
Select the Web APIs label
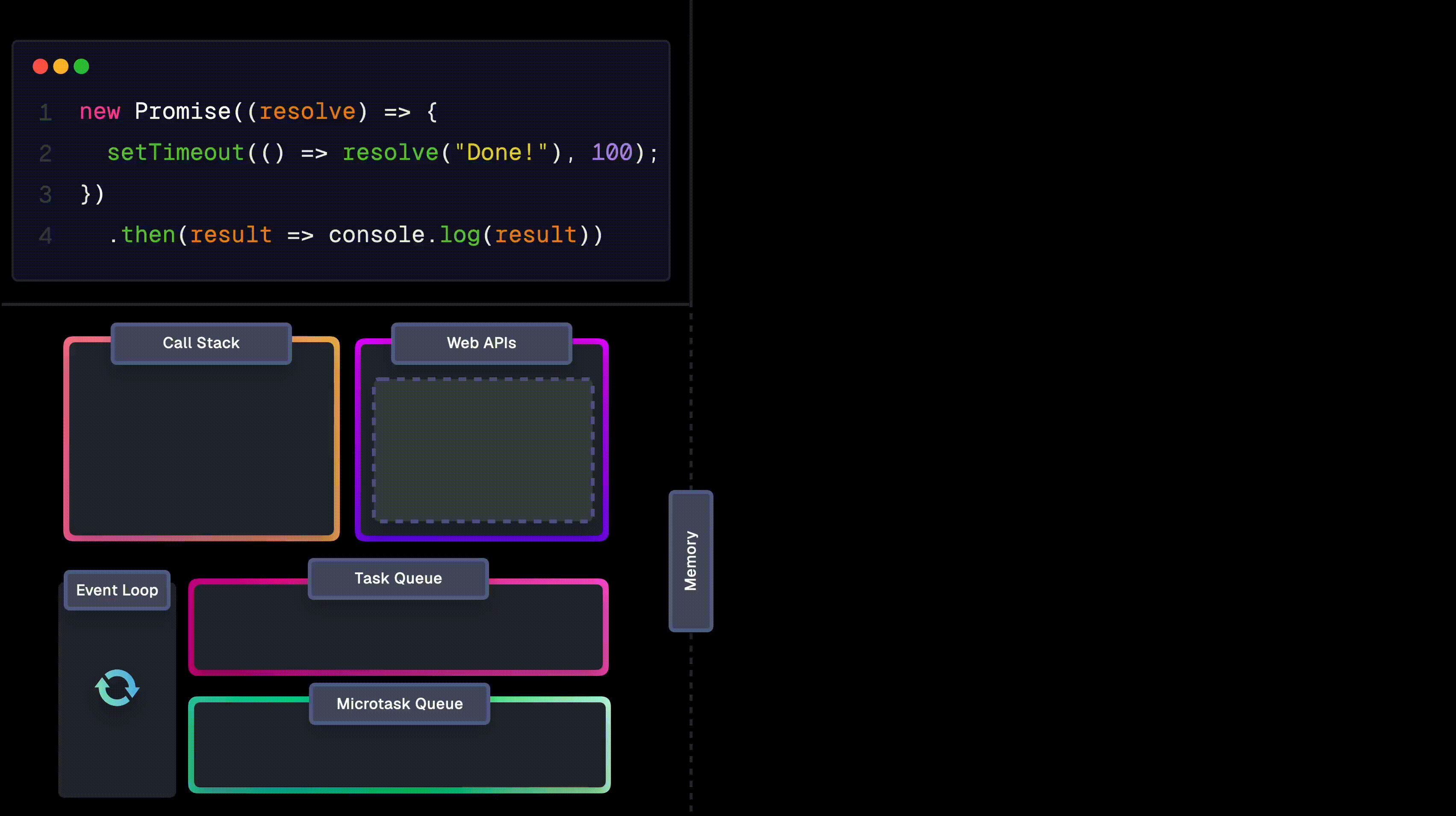[481, 343]
